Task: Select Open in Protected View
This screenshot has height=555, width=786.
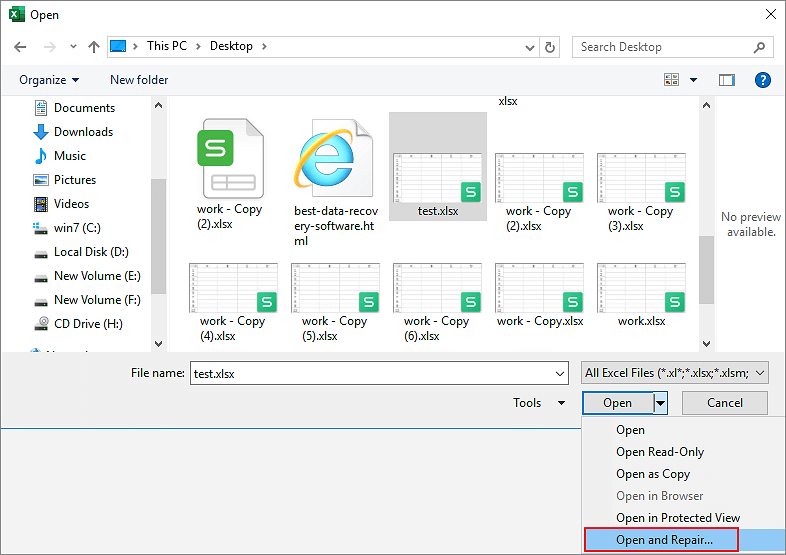Action: point(678,518)
